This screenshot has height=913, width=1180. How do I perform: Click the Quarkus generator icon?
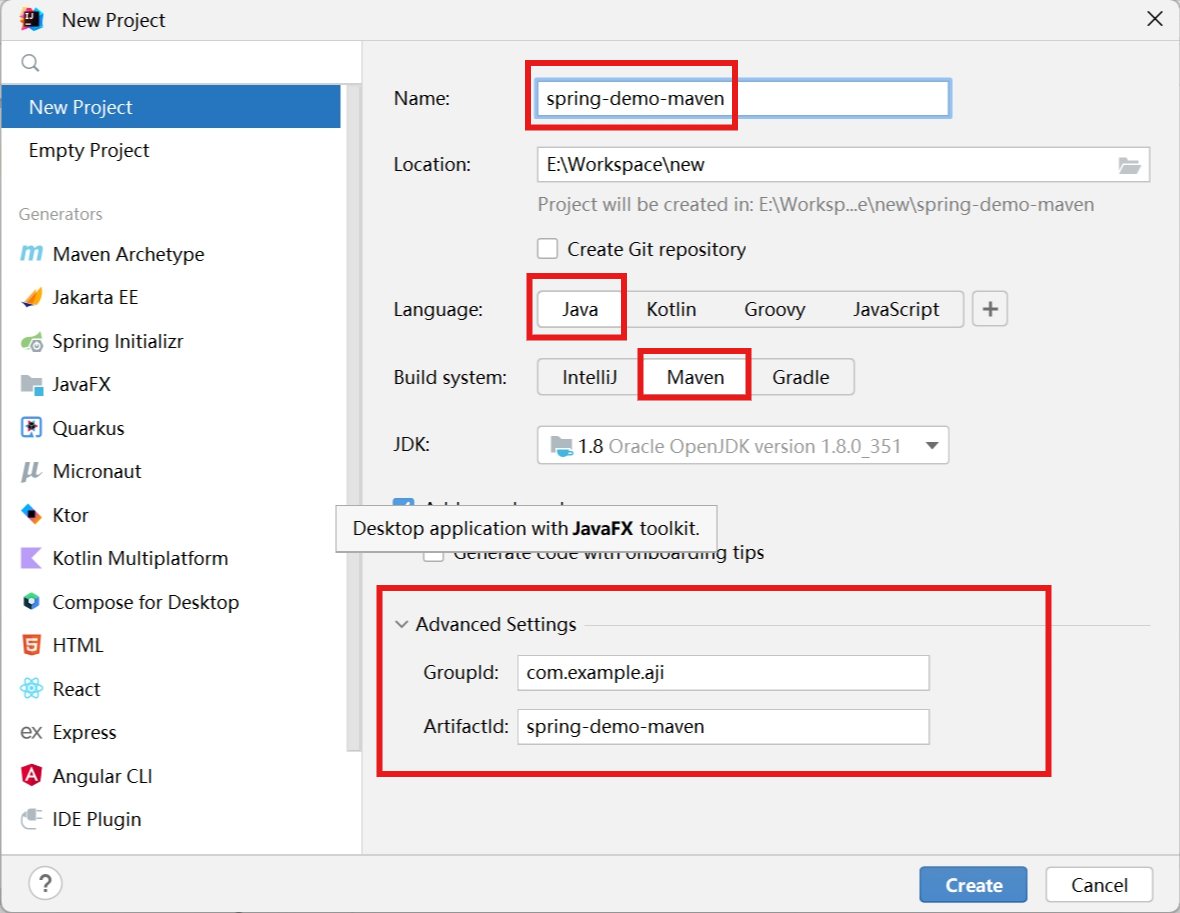(x=31, y=428)
